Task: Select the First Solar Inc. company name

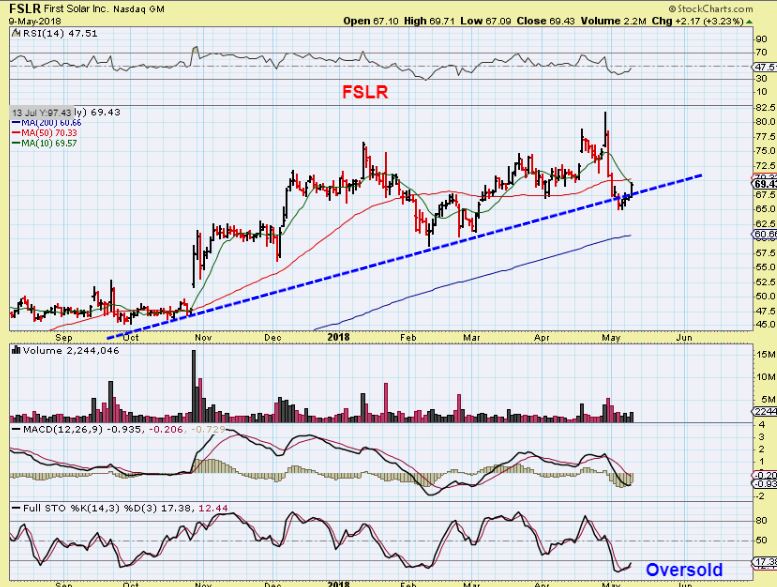Action: tap(76, 9)
